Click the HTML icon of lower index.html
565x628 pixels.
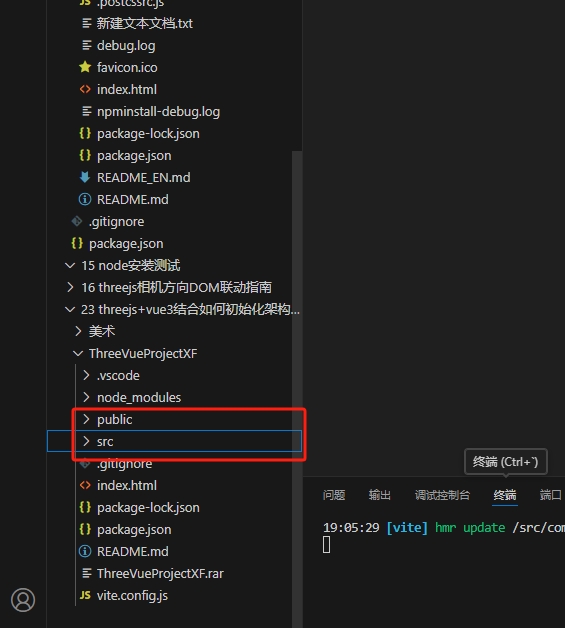(85, 485)
